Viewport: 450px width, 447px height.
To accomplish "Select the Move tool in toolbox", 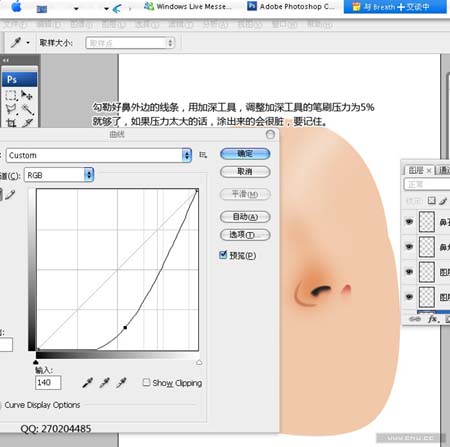I will [27, 95].
